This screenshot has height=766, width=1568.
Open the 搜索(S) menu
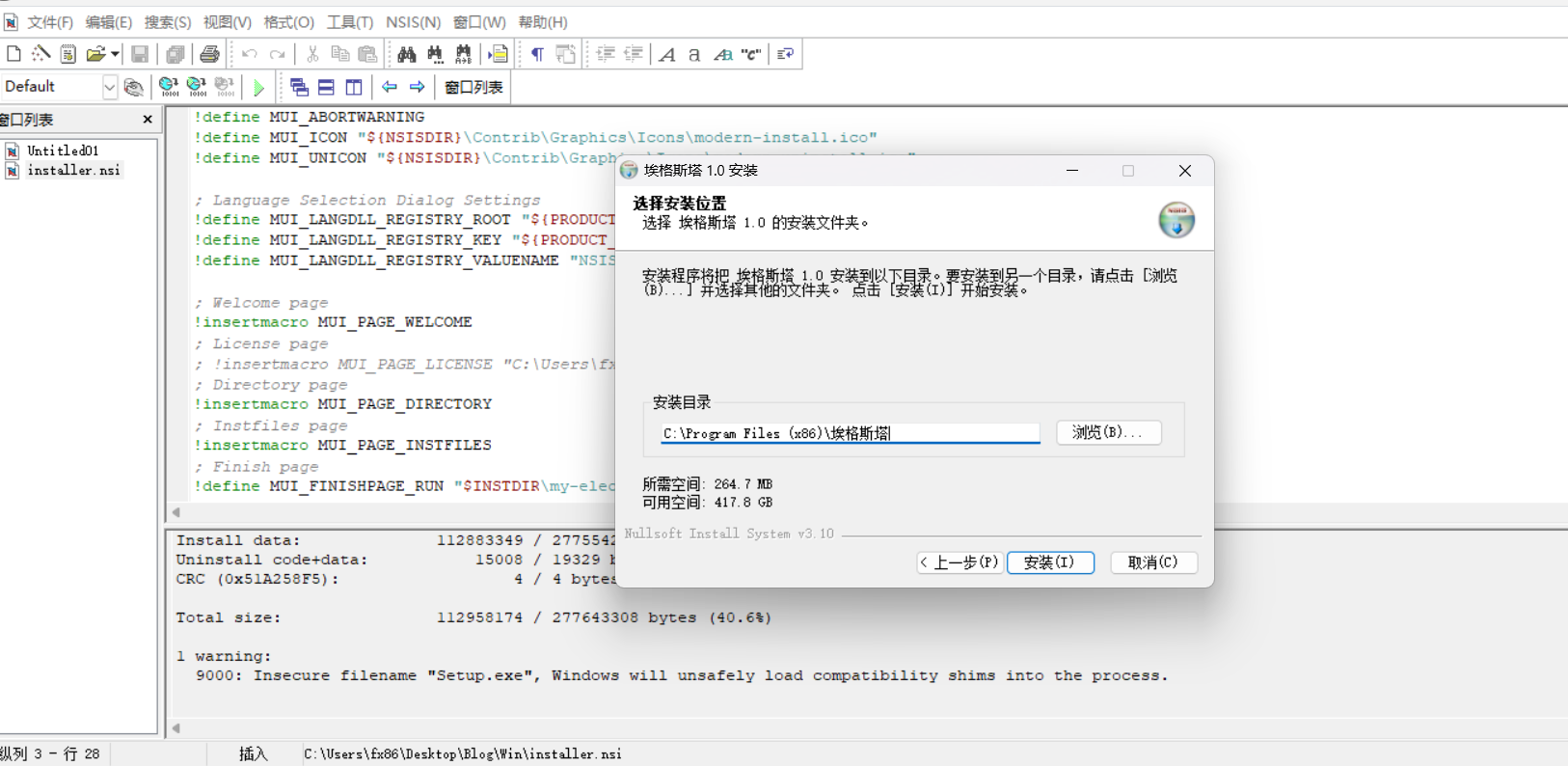pyautogui.click(x=168, y=21)
